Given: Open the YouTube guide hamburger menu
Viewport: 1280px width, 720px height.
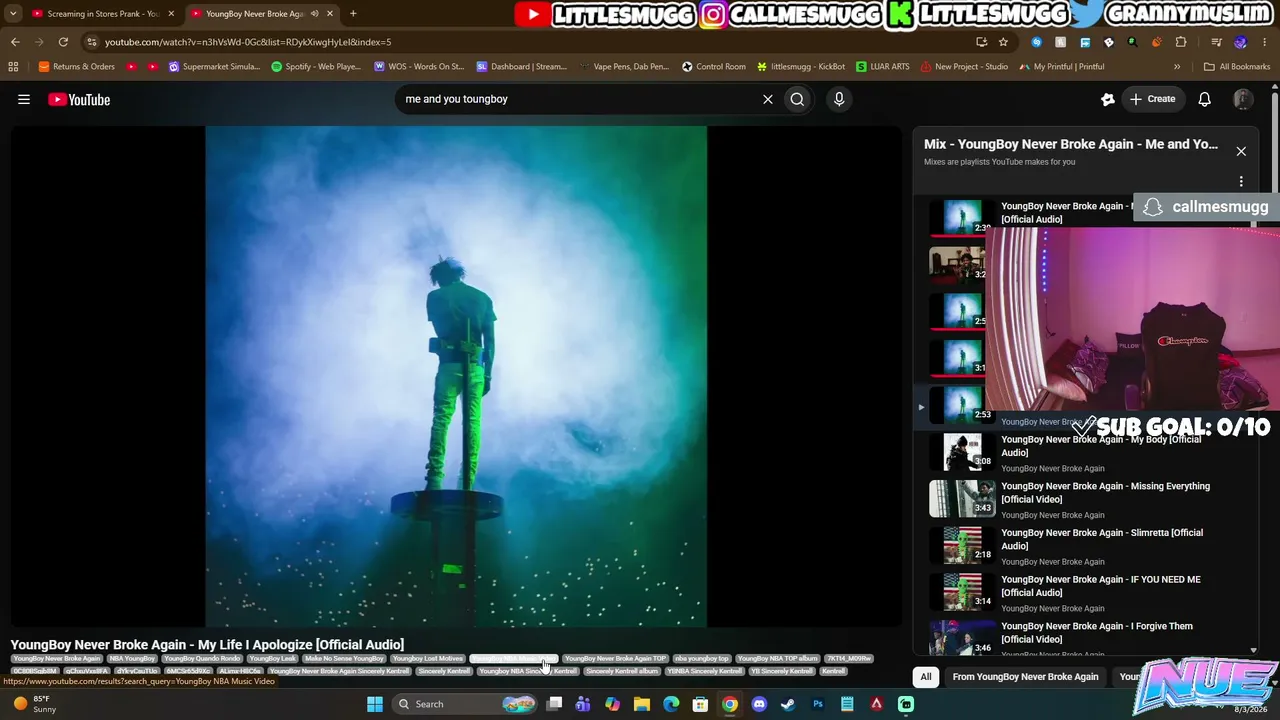Looking at the screenshot, I should (24, 99).
